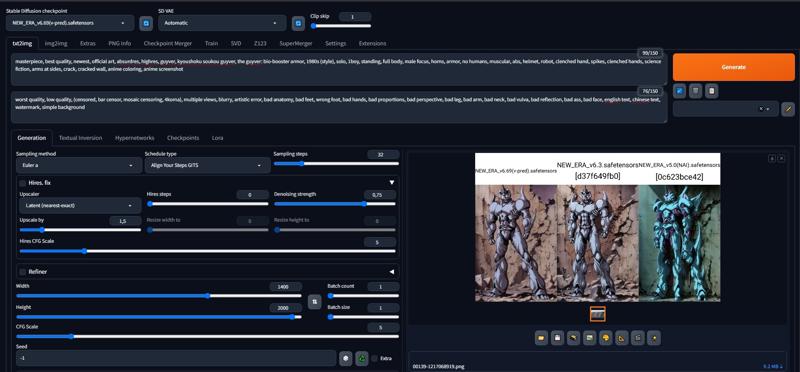Open the Stable Diffusion checkpoint dropdown
The image size is (800, 372).
(70, 23)
